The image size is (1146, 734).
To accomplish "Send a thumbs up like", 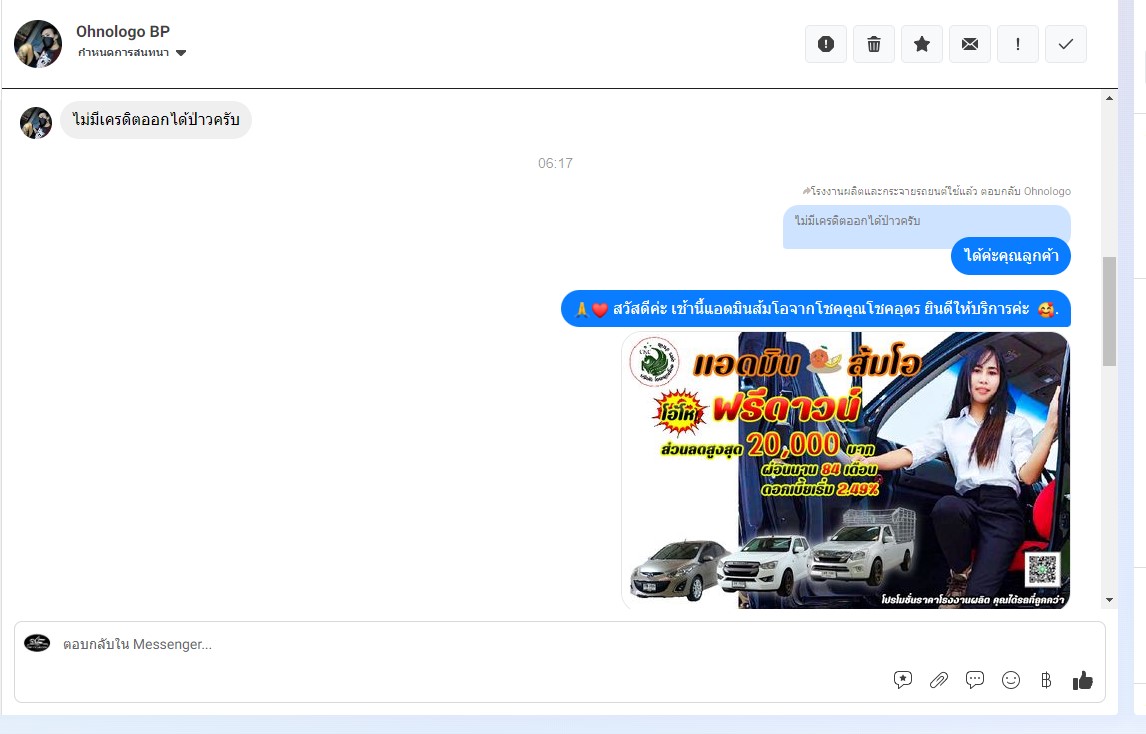I will pyautogui.click(x=1082, y=680).
